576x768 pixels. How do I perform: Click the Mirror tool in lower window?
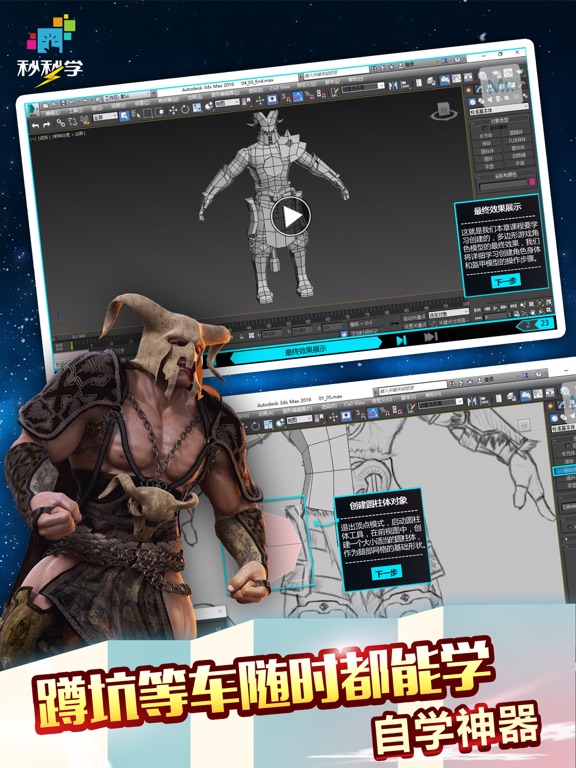click(x=471, y=401)
